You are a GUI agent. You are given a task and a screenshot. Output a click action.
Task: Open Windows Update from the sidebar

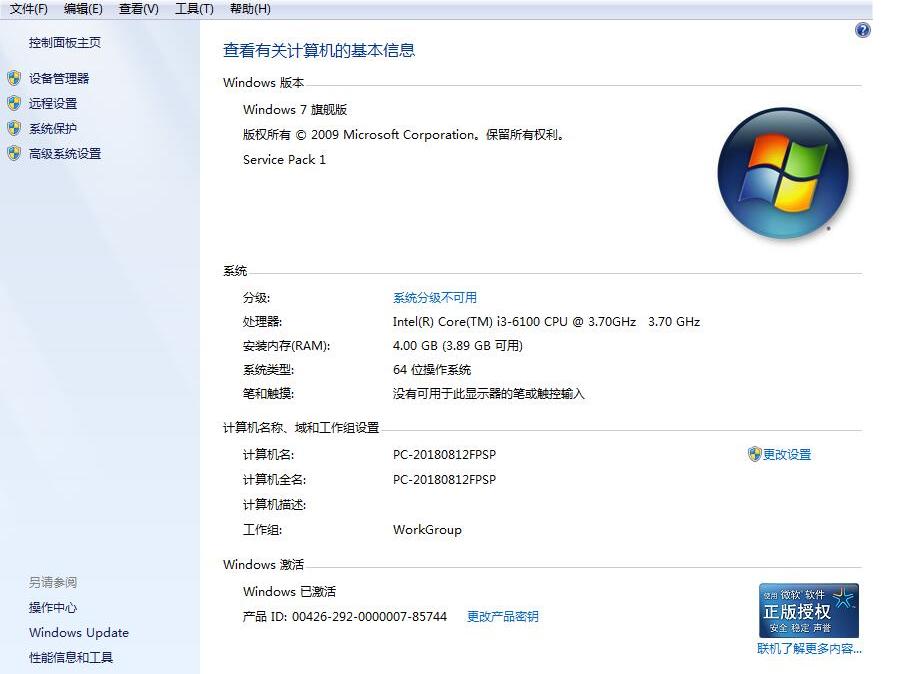tap(79, 632)
